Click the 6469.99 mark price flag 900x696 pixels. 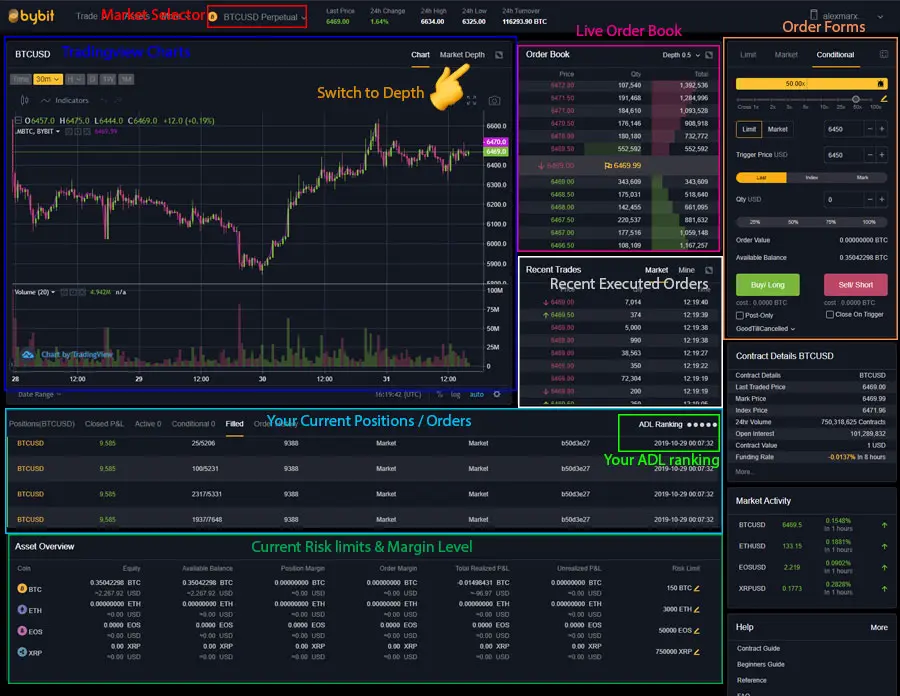point(623,165)
